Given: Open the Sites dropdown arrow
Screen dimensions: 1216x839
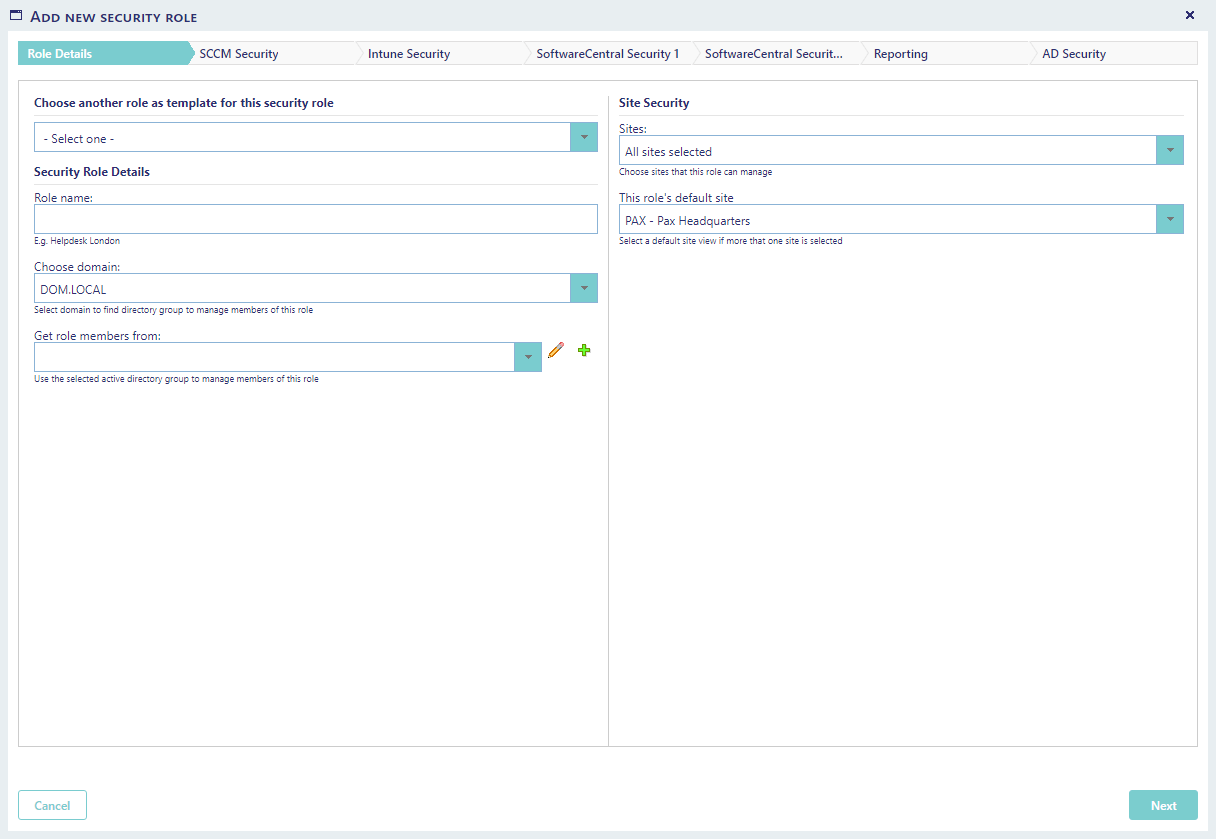Looking at the screenshot, I should click(1169, 151).
